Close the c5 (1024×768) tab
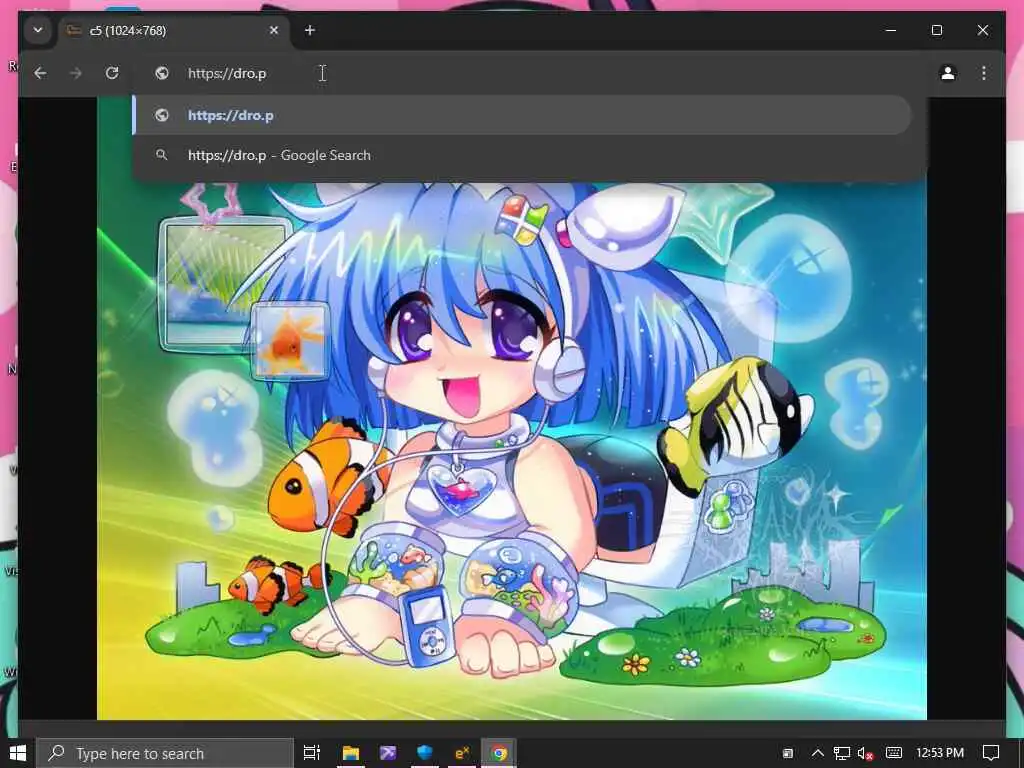The width and height of the screenshot is (1024, 768). coord(274,30)
